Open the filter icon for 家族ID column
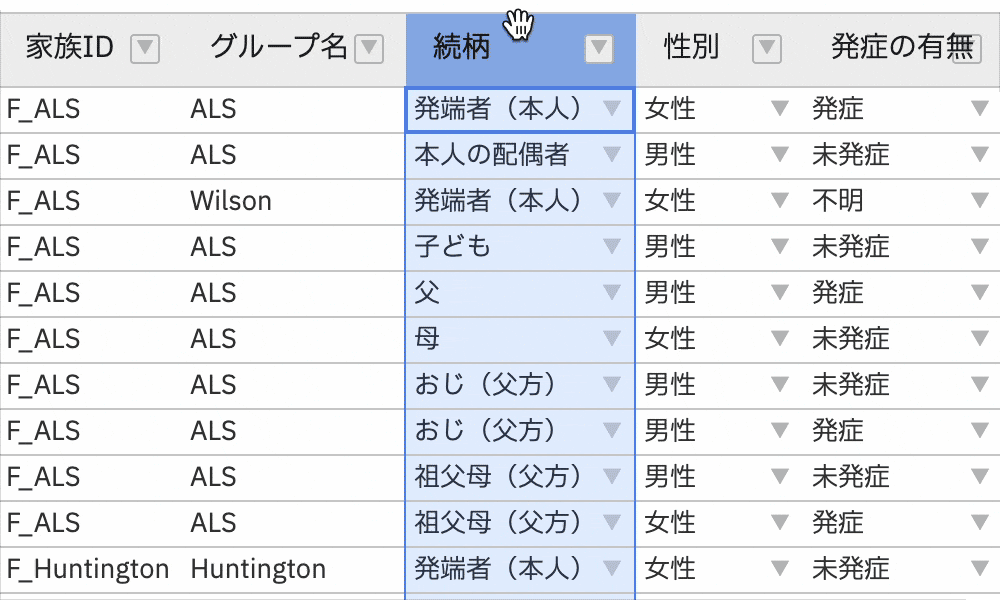 coord(145,48)
